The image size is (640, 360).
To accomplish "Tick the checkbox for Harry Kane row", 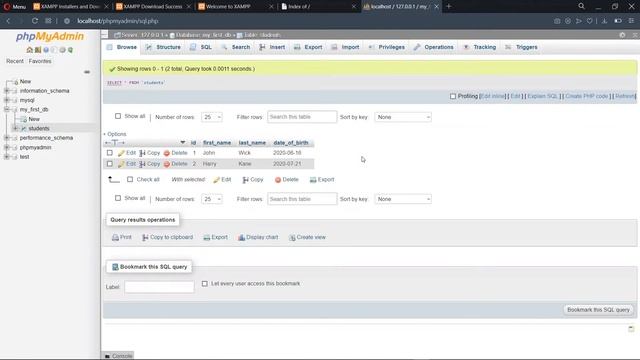I will (109, 164).
